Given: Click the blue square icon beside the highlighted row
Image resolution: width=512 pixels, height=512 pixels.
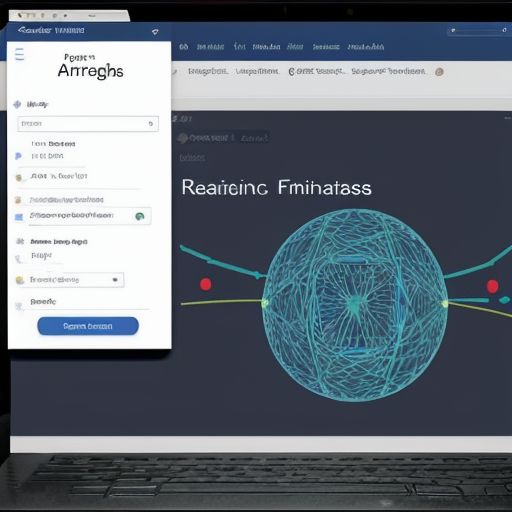Looking at the screenshot, I should [x=19, y=217].
